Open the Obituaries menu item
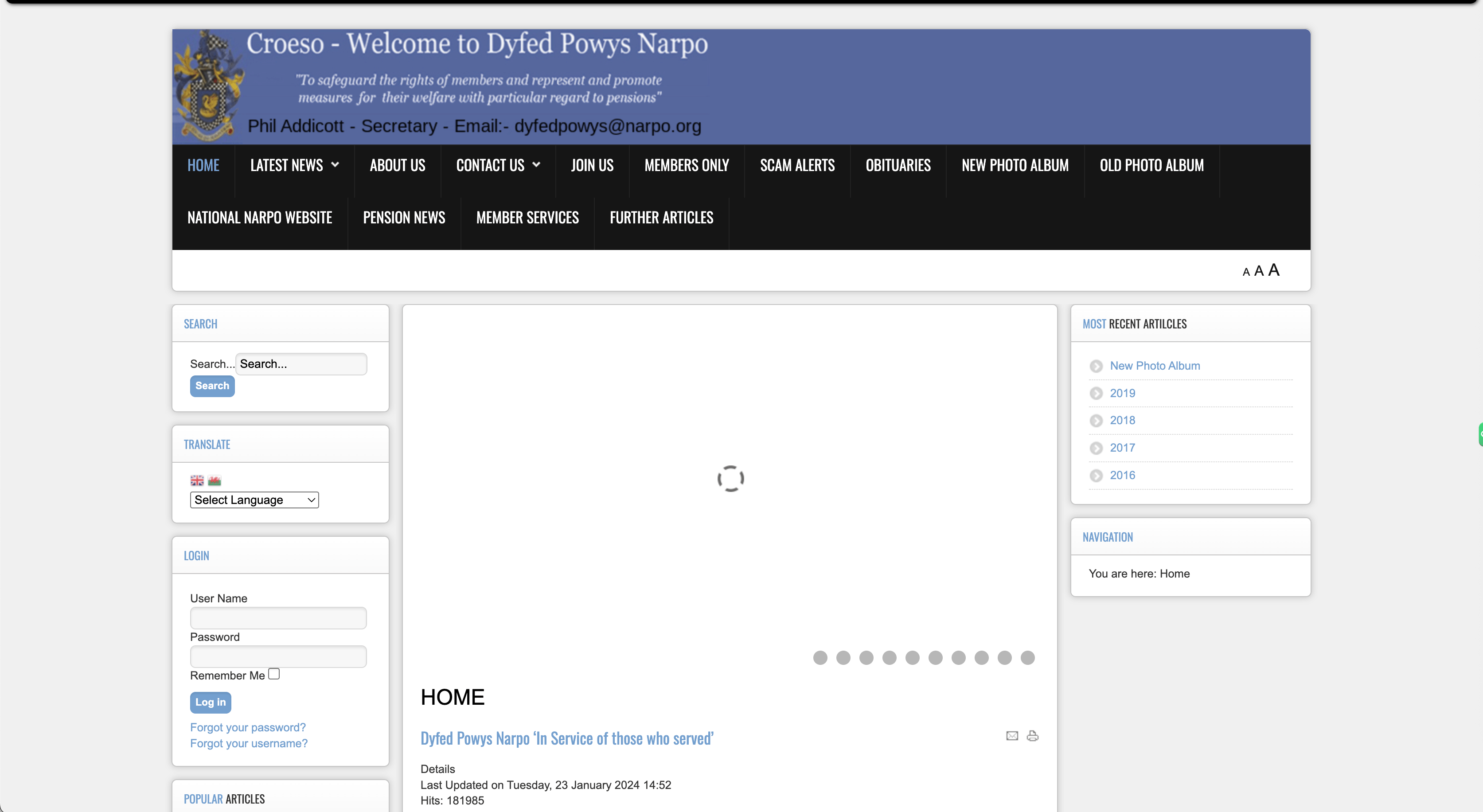The image size is (1483, 812). [x=898, y=166]
